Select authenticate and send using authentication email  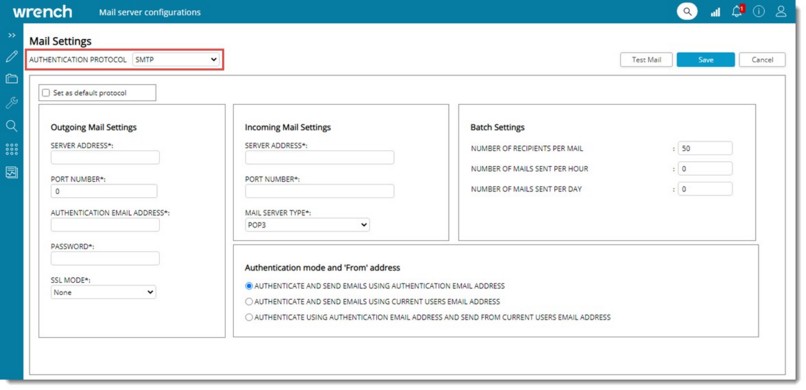point(249,286)
